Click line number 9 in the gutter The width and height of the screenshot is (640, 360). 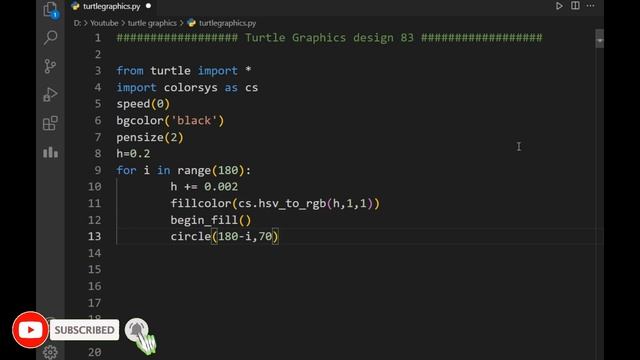coord(98,170)
